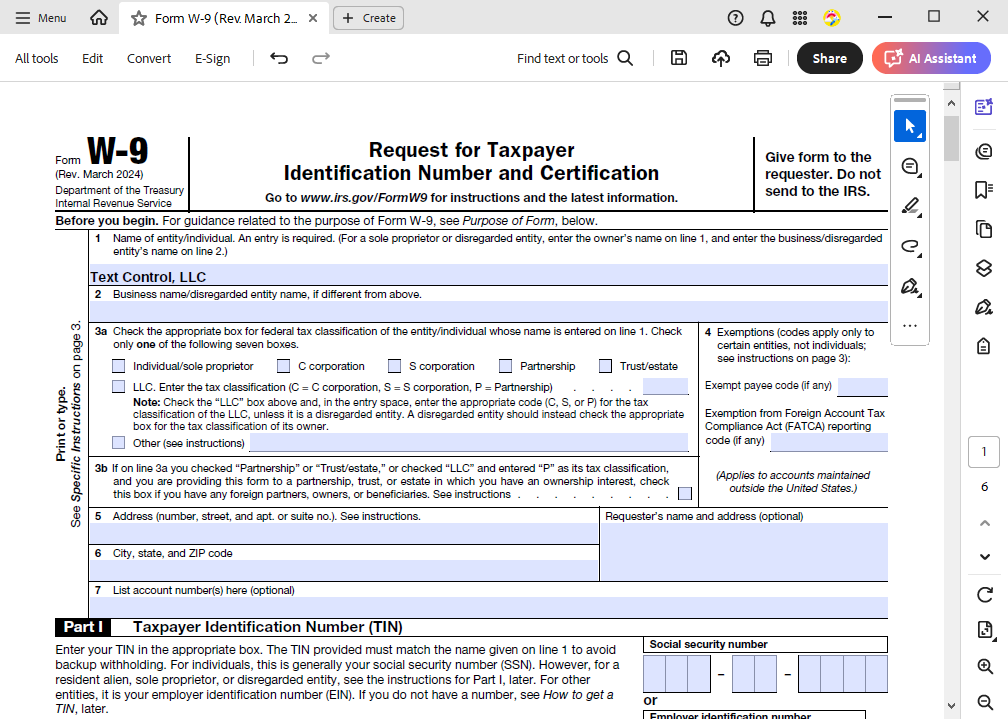Rotate the page view clockwise
Viewport: 1008px width, 719px height.
984,596
